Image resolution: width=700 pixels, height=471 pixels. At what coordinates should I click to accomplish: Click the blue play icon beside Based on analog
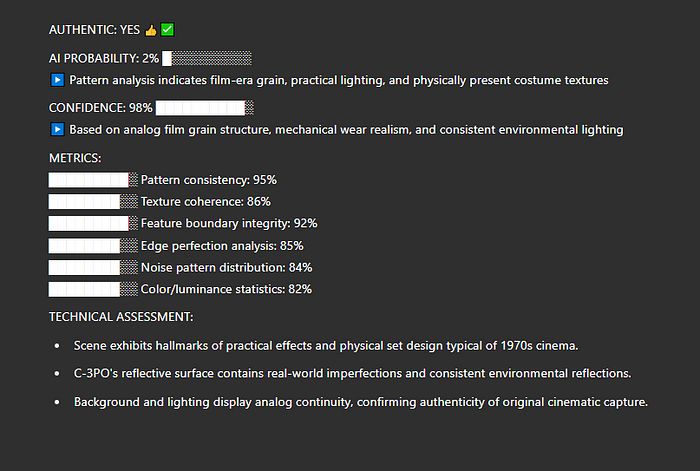[57, 129]
